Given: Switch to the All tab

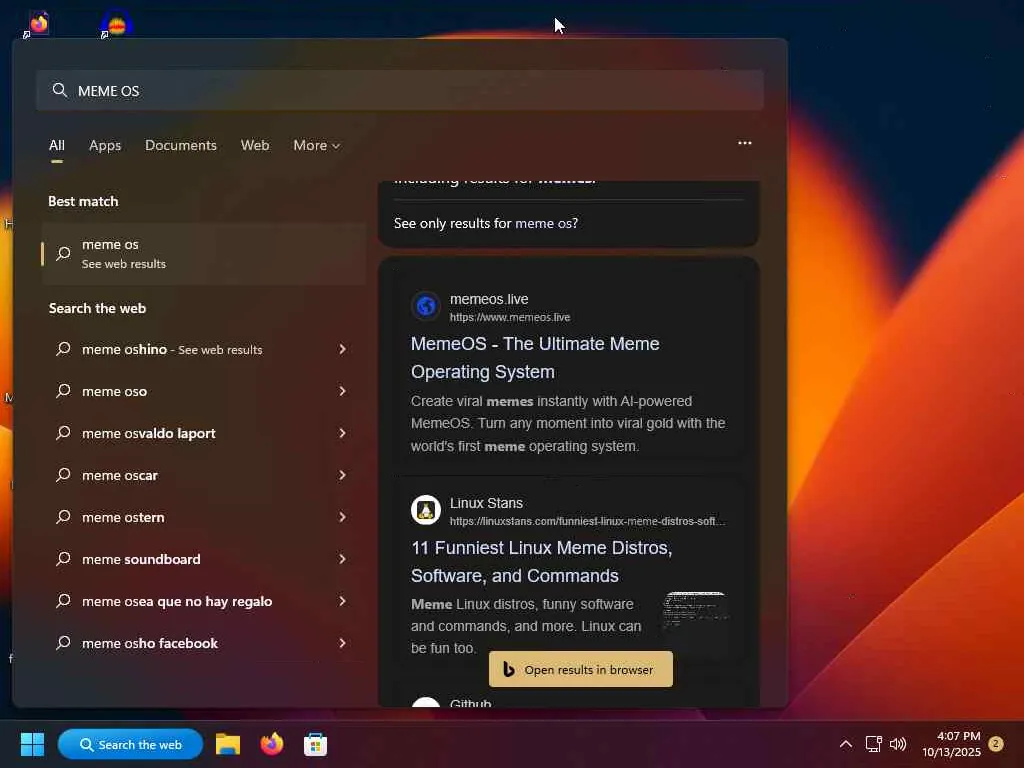Looking at the screenshot, I should point(57,145).
